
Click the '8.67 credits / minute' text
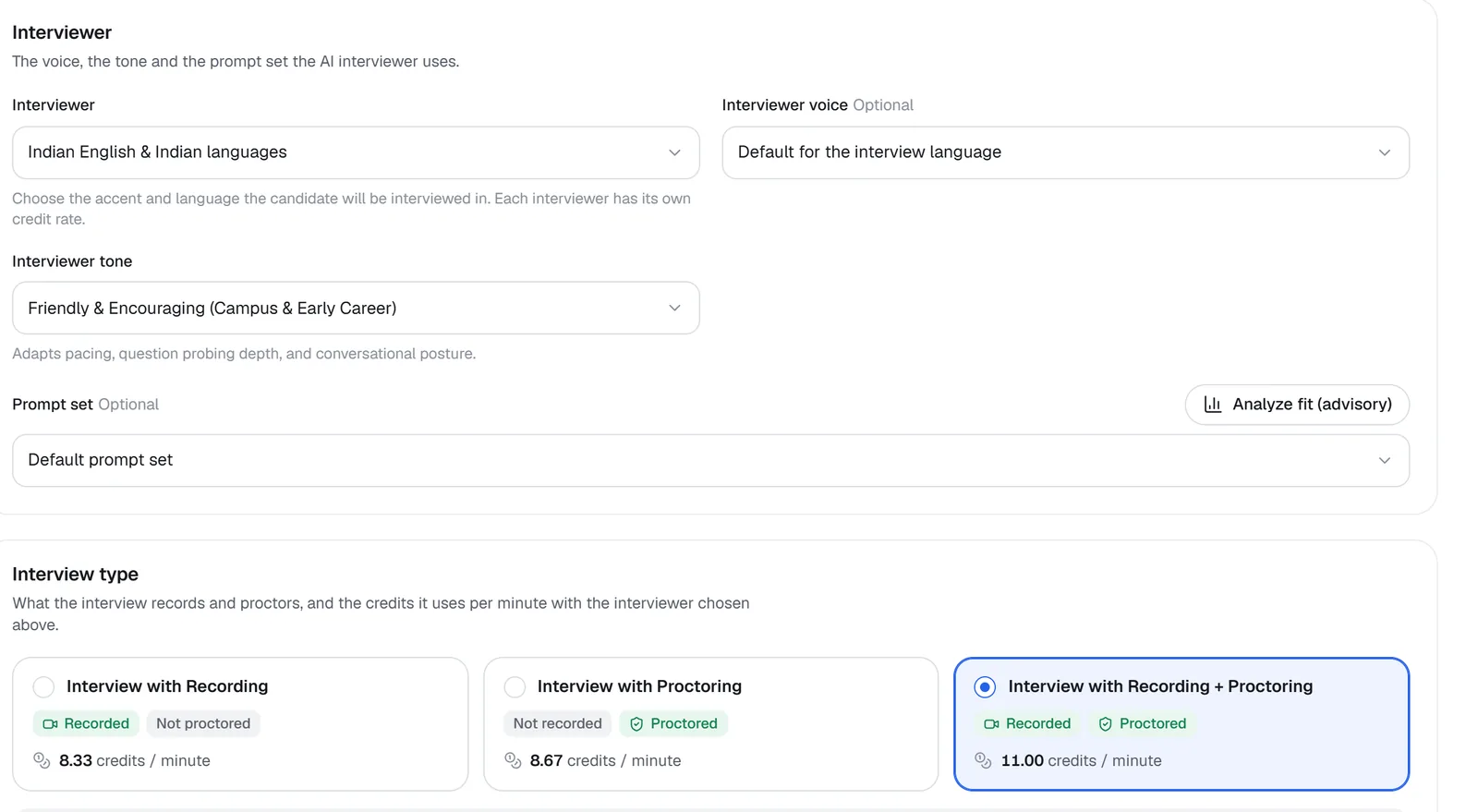[605, 760]
